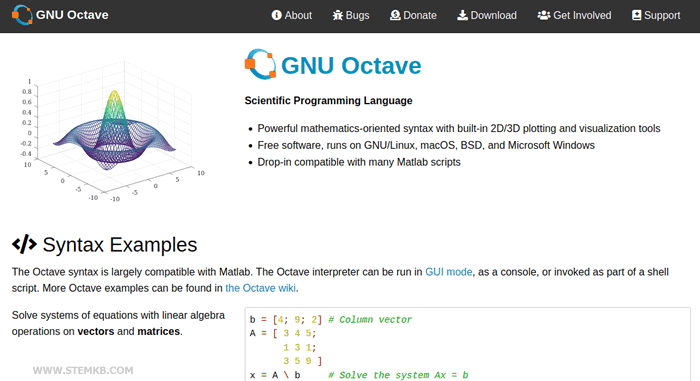Click the Support book icon
This screenshot has height=381, width=700.
[637, 15]
